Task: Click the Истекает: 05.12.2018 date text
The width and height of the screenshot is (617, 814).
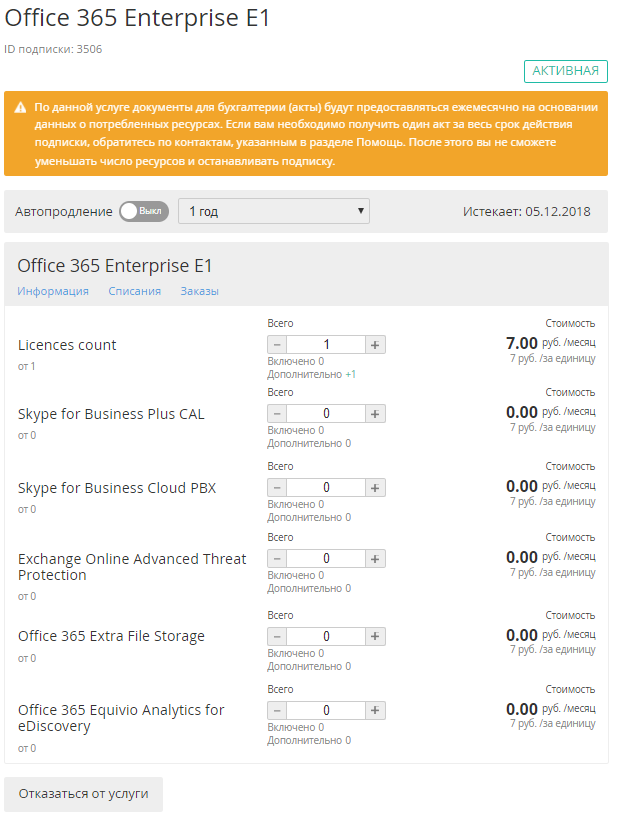Action: pos(527,211)
